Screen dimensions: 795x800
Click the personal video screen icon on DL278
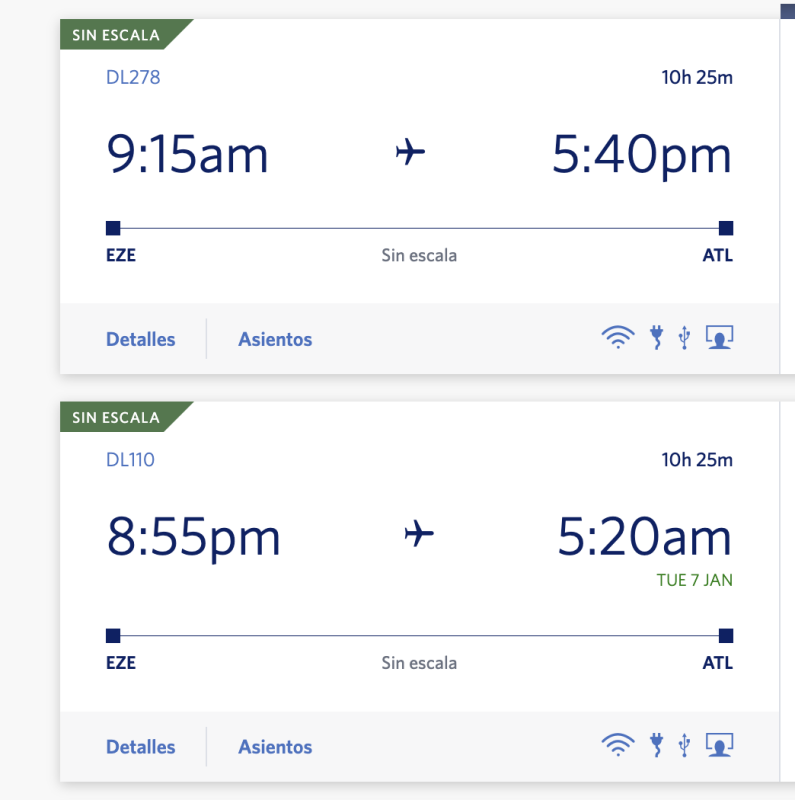click(x=719, y=338)
